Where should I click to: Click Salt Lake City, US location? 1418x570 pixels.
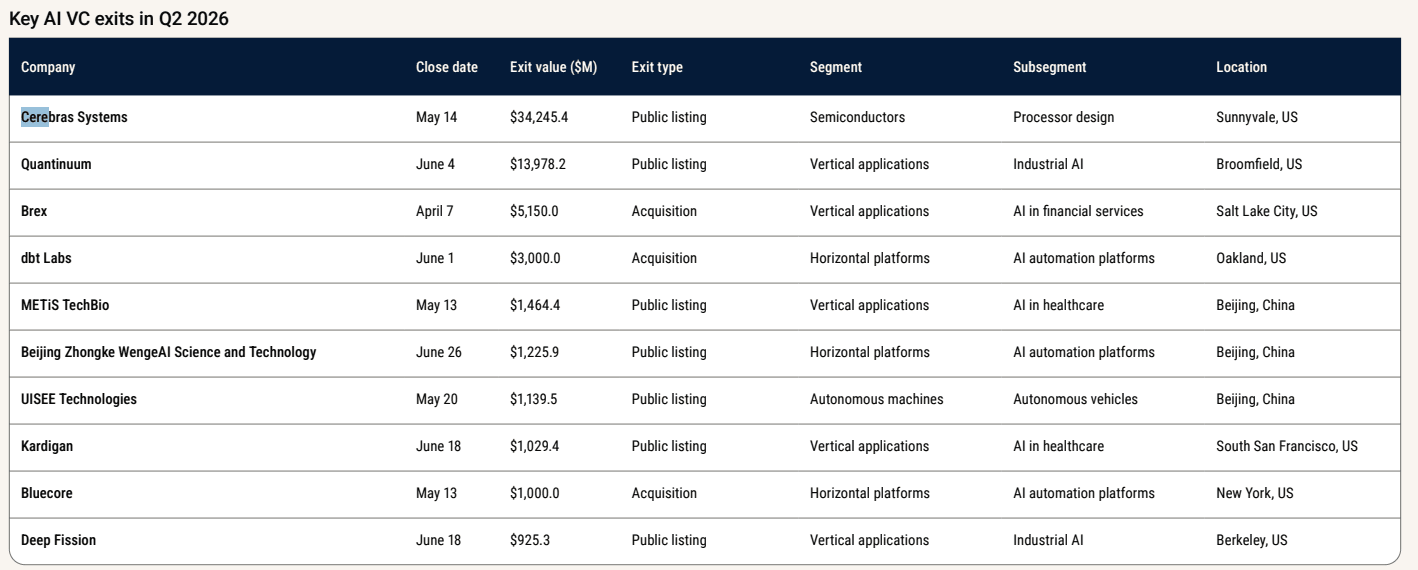(1267, 211)
